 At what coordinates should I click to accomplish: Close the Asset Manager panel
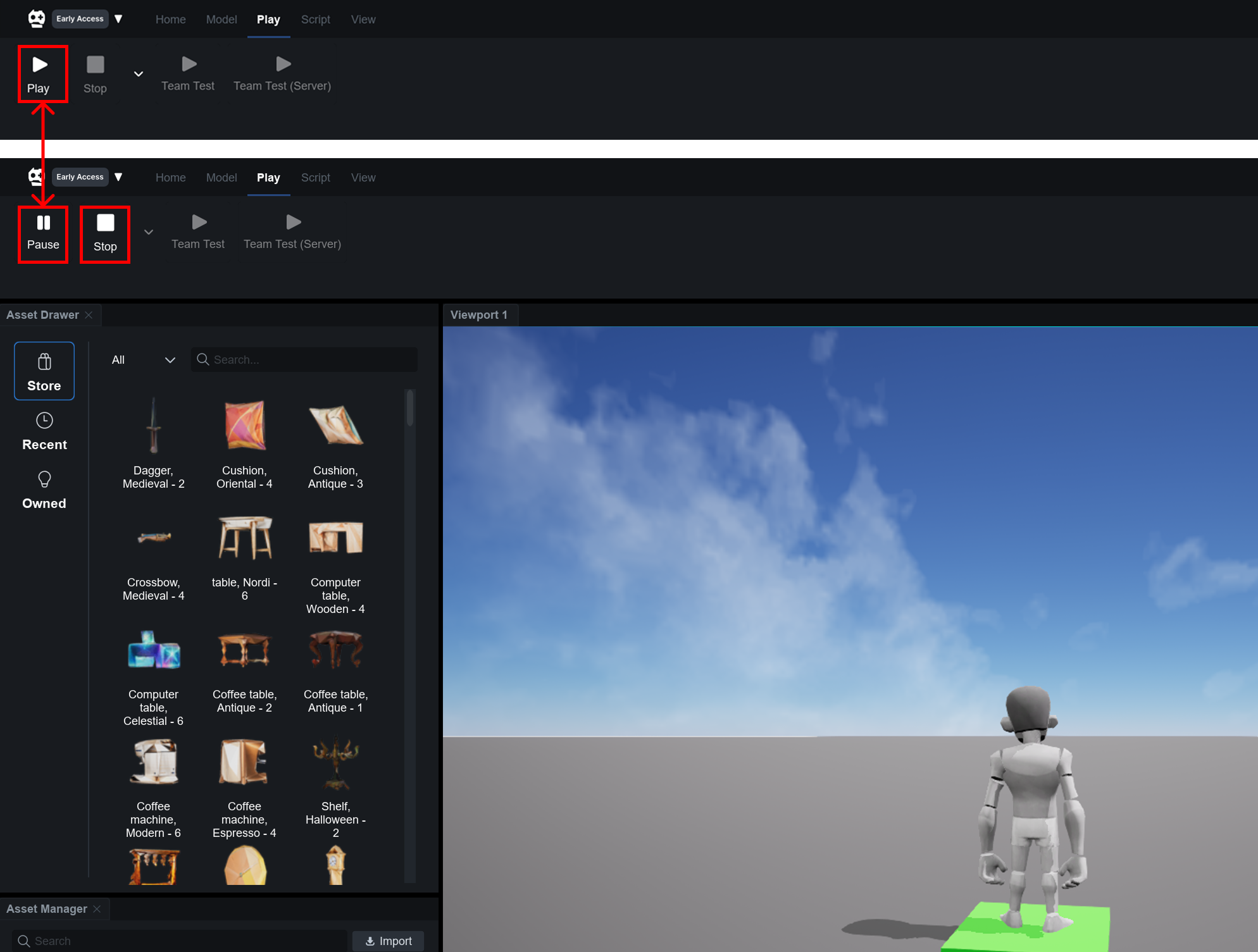coord(97,909)
